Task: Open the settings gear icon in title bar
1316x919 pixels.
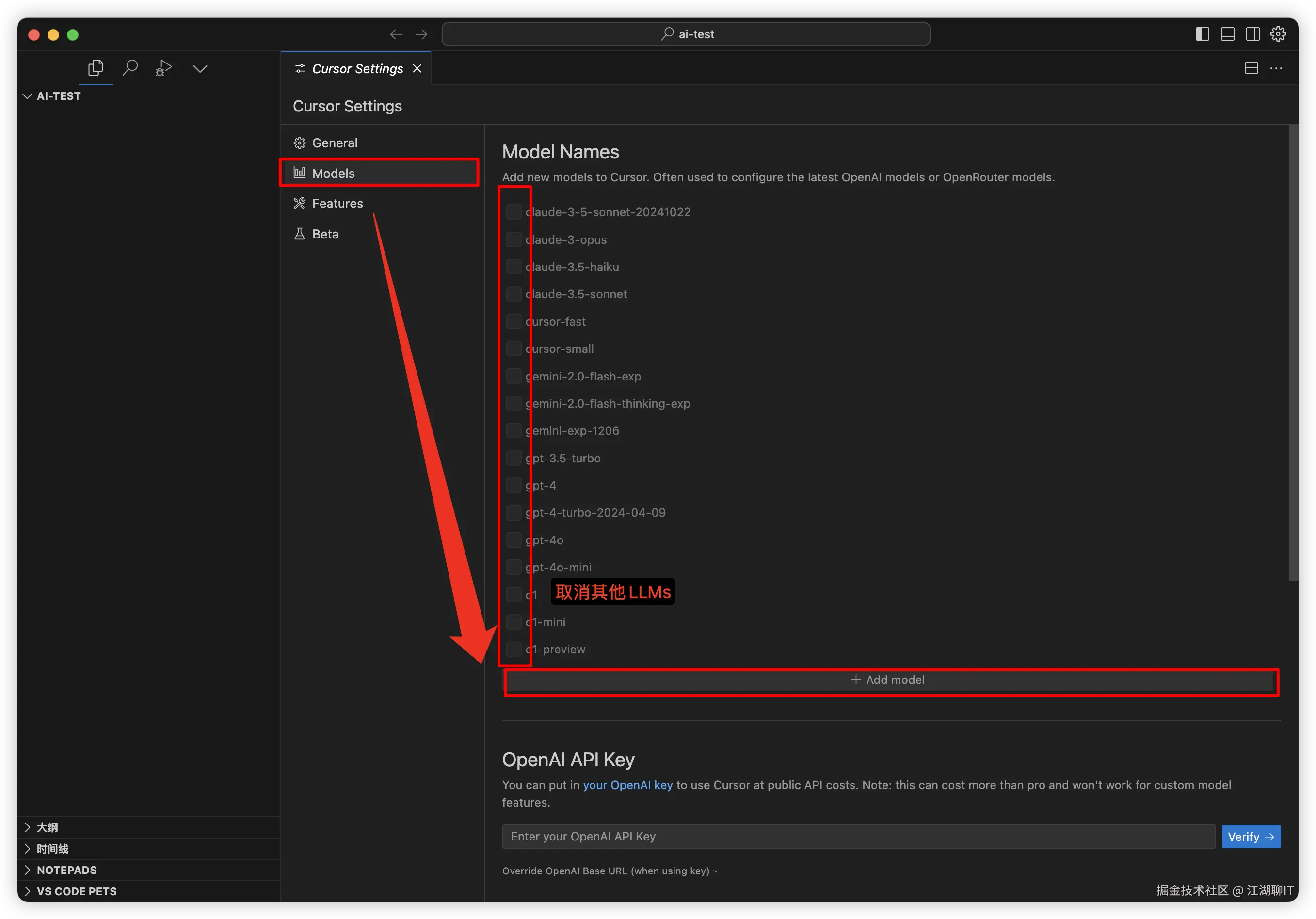Action: 1278,34
